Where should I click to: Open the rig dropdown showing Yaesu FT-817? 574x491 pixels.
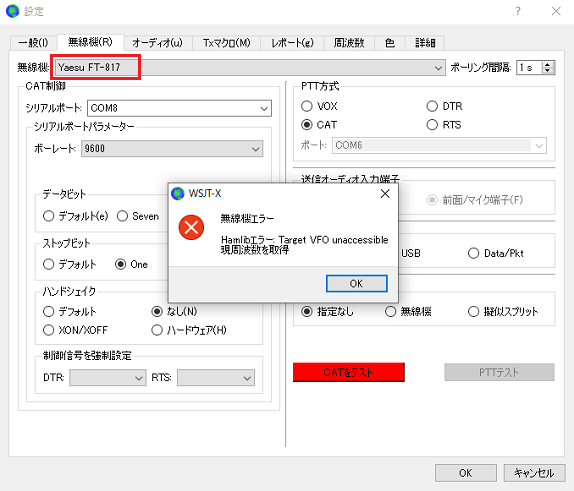[x=250, y=68]
